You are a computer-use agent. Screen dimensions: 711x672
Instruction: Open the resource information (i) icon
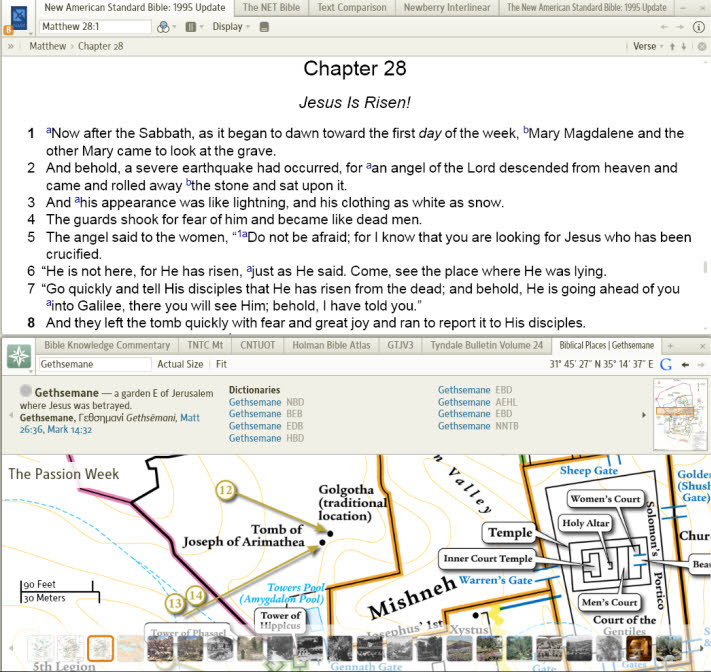point(698,27)
